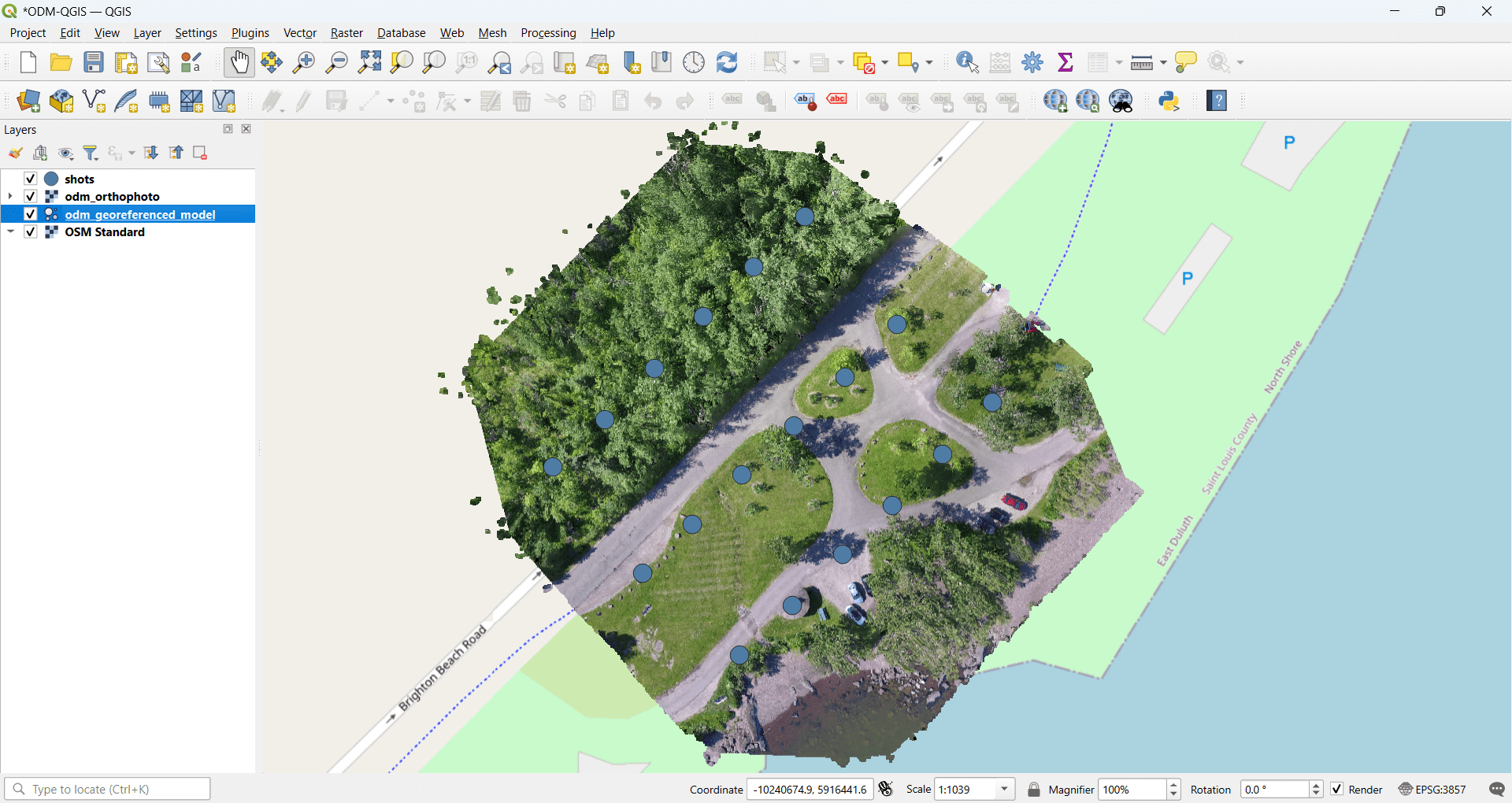Activate the Identify Features tool

[966, 62]
